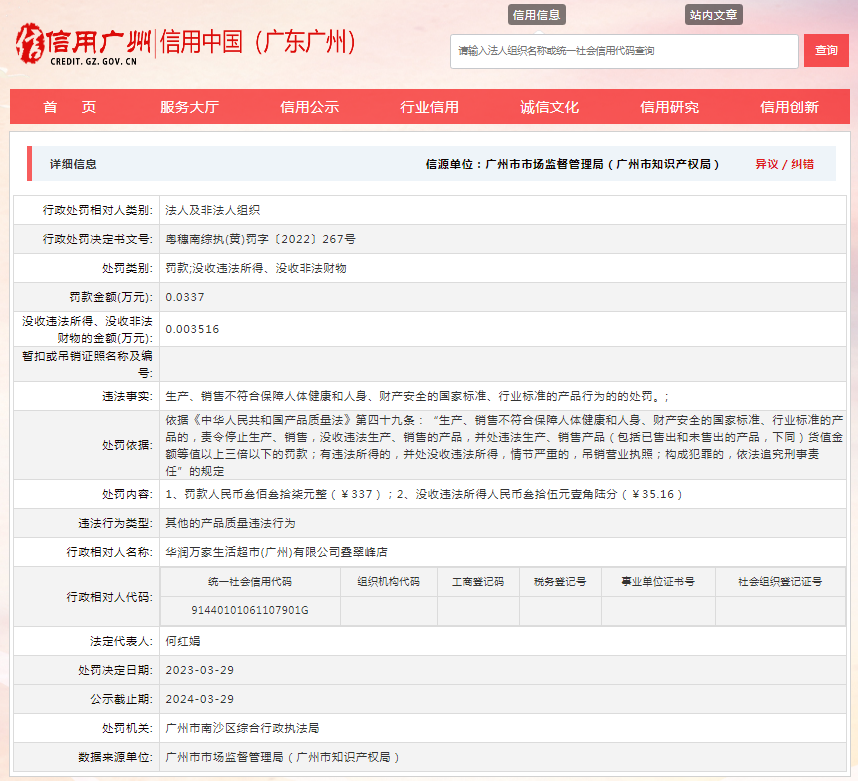Click the 工商登记码 column header
The height and width of the screenshot is (781, 858).
click(x=478, y=582)
